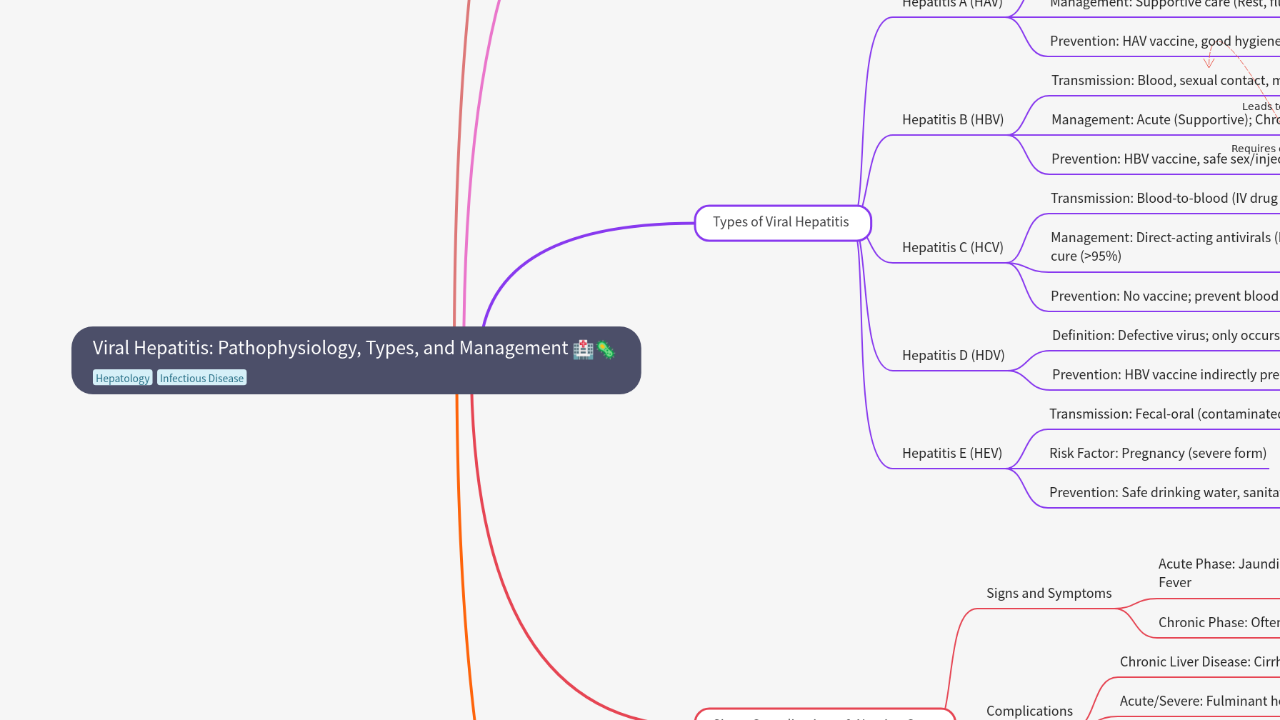Screen dimensions: 1280x720
Task: Click the Hepatitis E (HEV) node
Action: tap(951, 453)
